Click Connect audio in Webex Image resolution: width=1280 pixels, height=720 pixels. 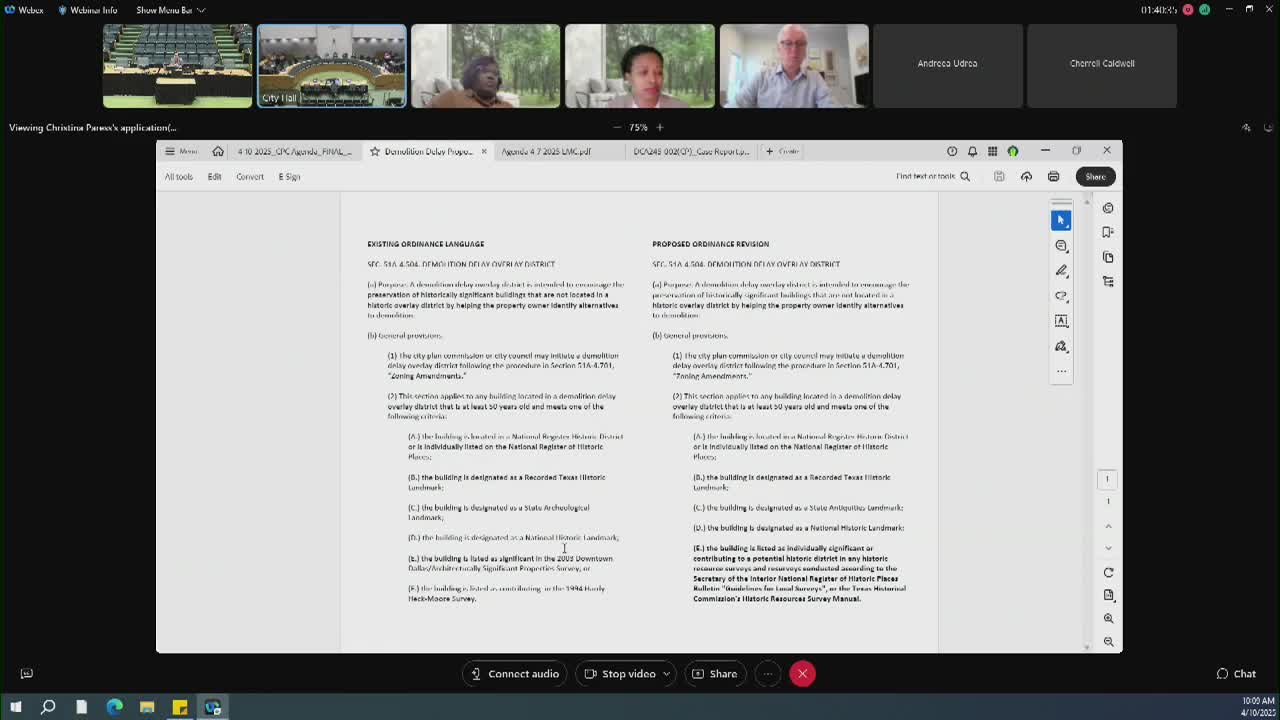click(515, 673)
